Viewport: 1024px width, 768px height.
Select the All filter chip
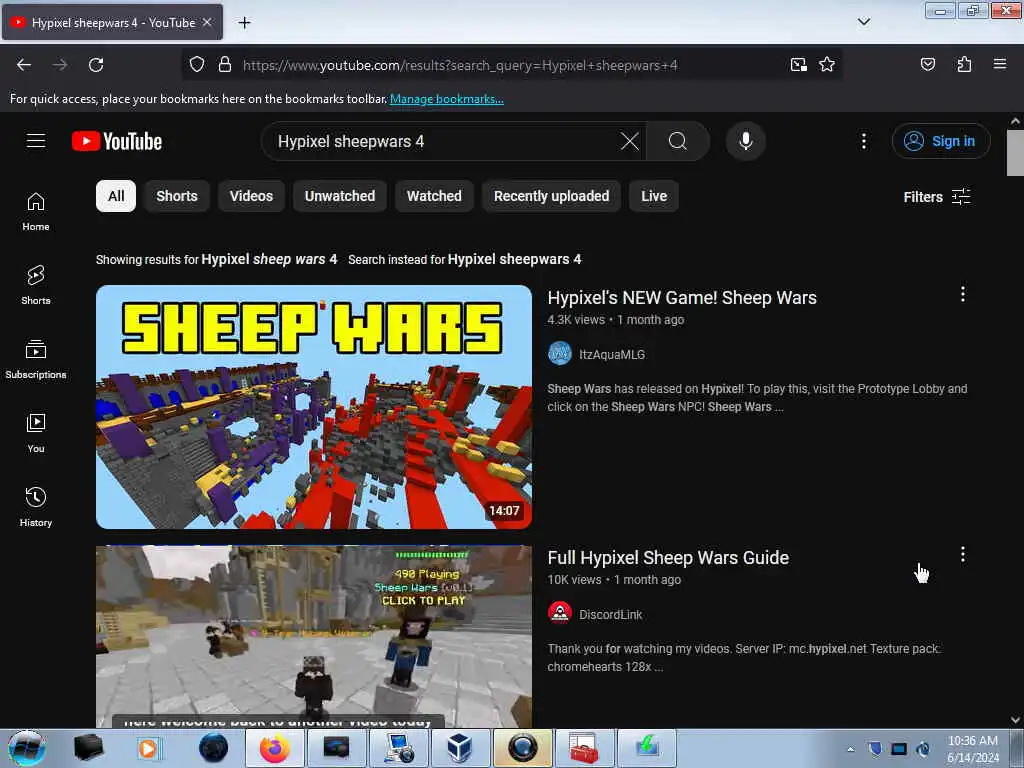click(116, 196)
